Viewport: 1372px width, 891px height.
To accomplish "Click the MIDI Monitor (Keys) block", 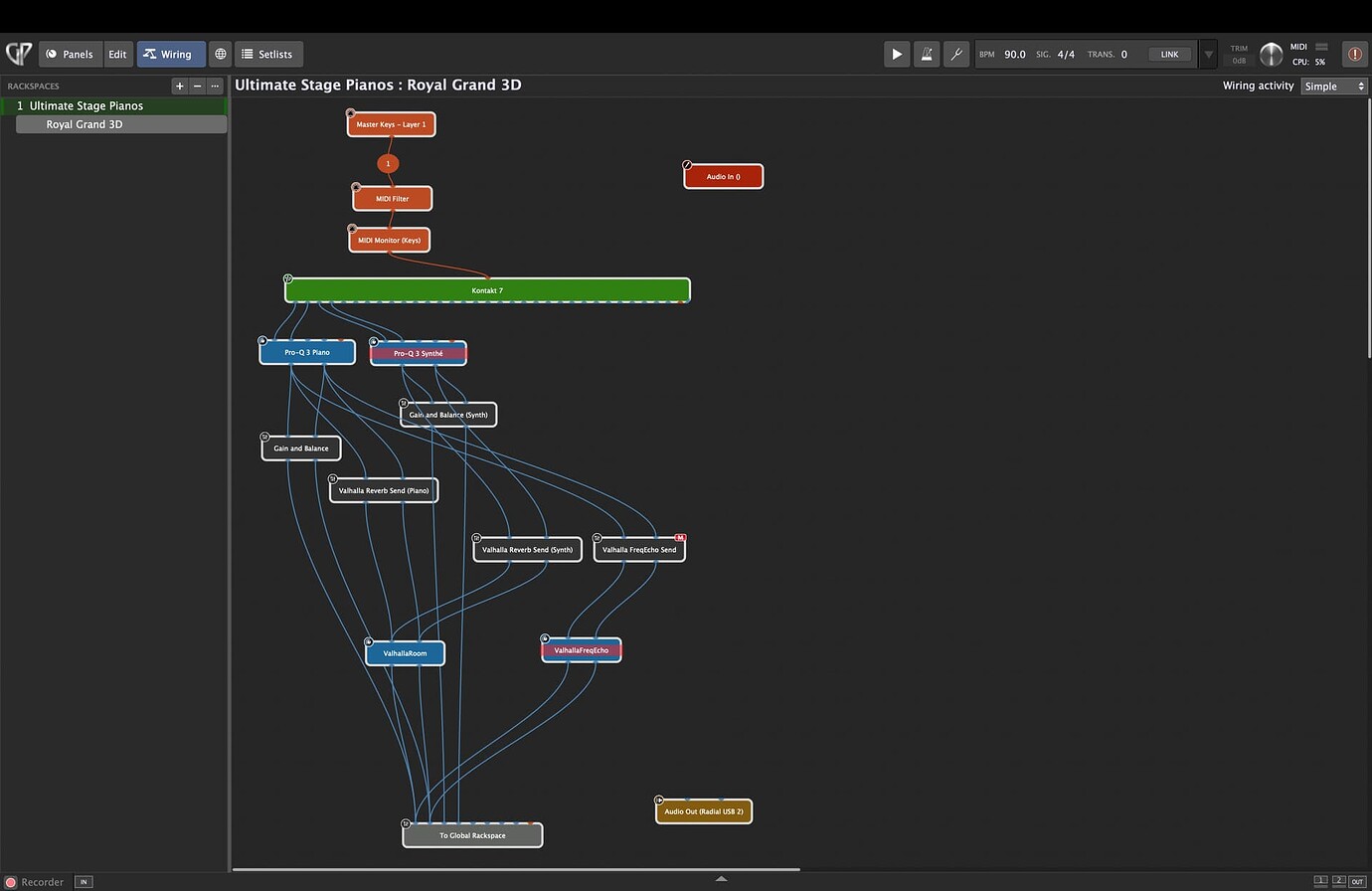I will [390, 240].
